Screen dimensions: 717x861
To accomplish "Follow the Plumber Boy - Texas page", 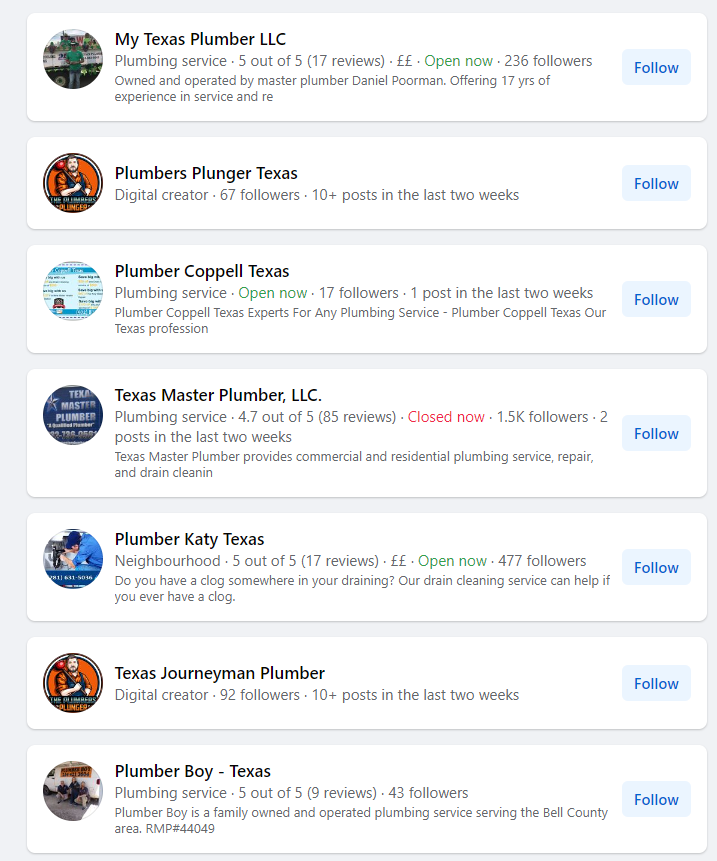I will (655, 799).
